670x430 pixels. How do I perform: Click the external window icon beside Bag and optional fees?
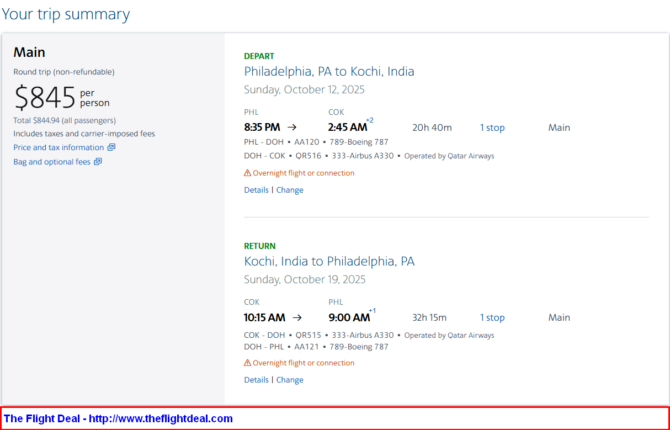pyautogui.click(x=98, y=162)
